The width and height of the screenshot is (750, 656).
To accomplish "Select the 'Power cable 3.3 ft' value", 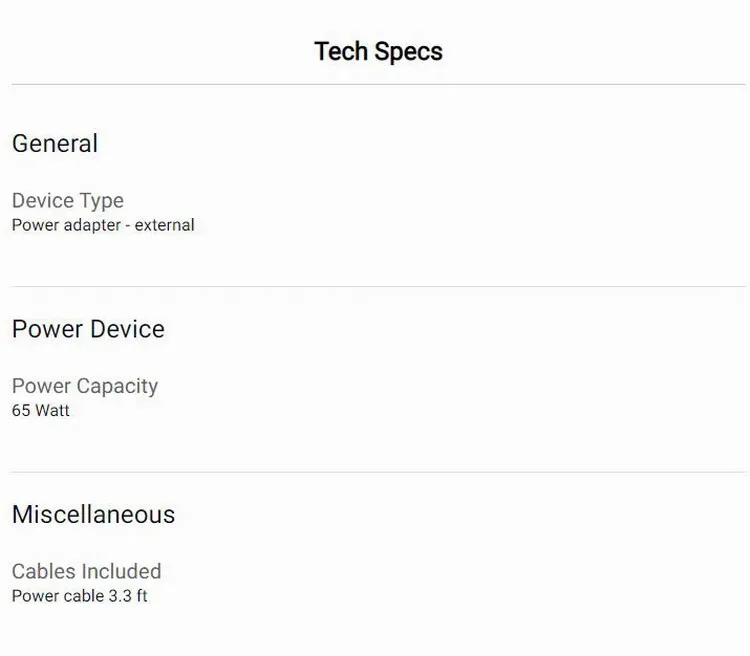I will [80, 596].
